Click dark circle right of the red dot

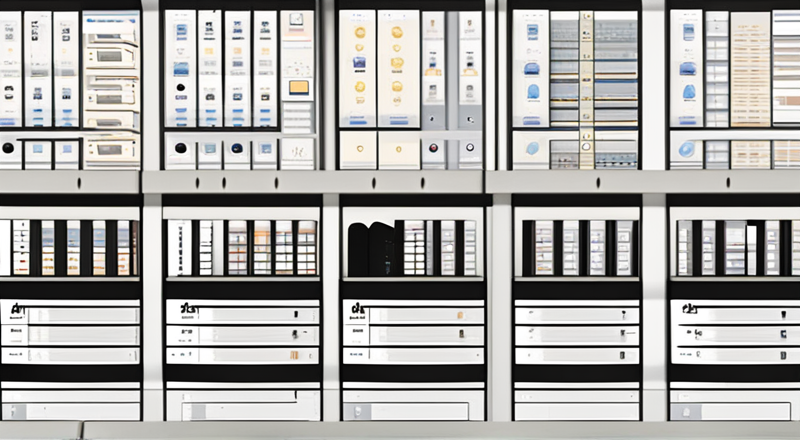(468, 148)
